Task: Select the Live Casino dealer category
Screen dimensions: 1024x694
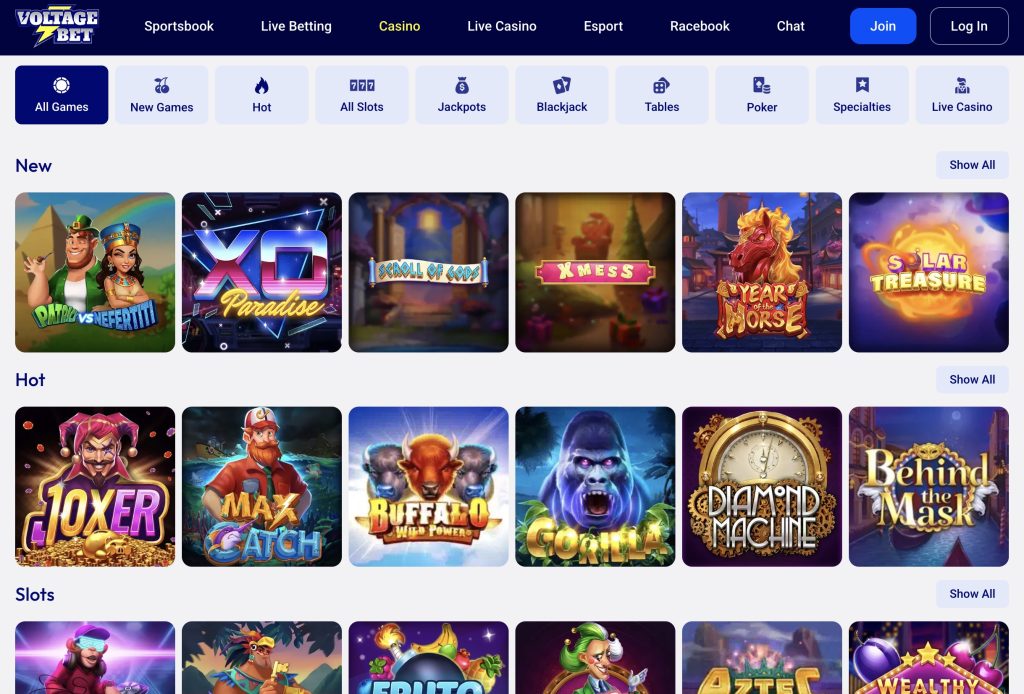Action: pyautogui.click(x=962, y=95)
